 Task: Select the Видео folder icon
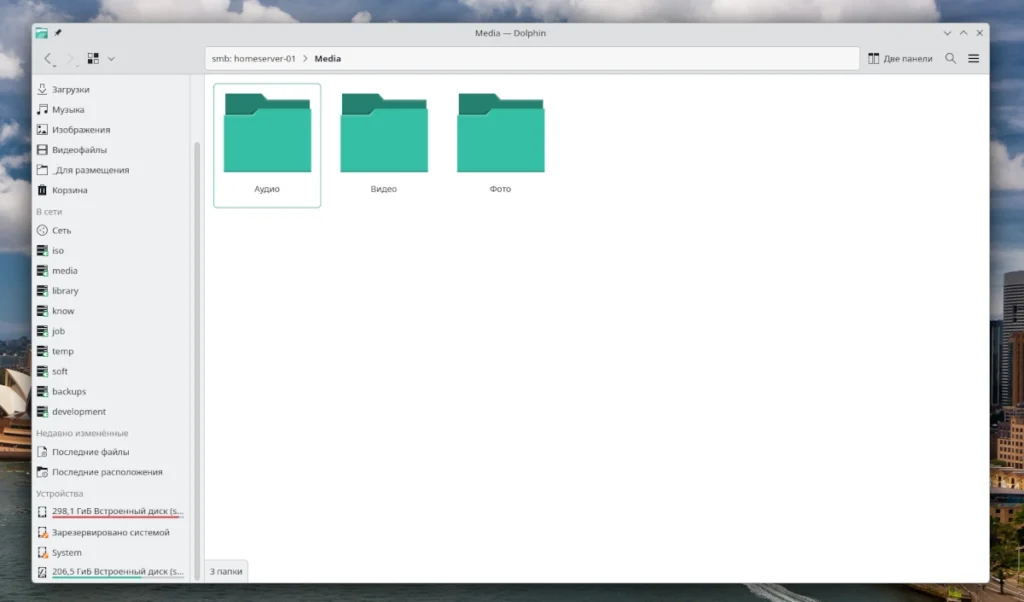[384, 133]
